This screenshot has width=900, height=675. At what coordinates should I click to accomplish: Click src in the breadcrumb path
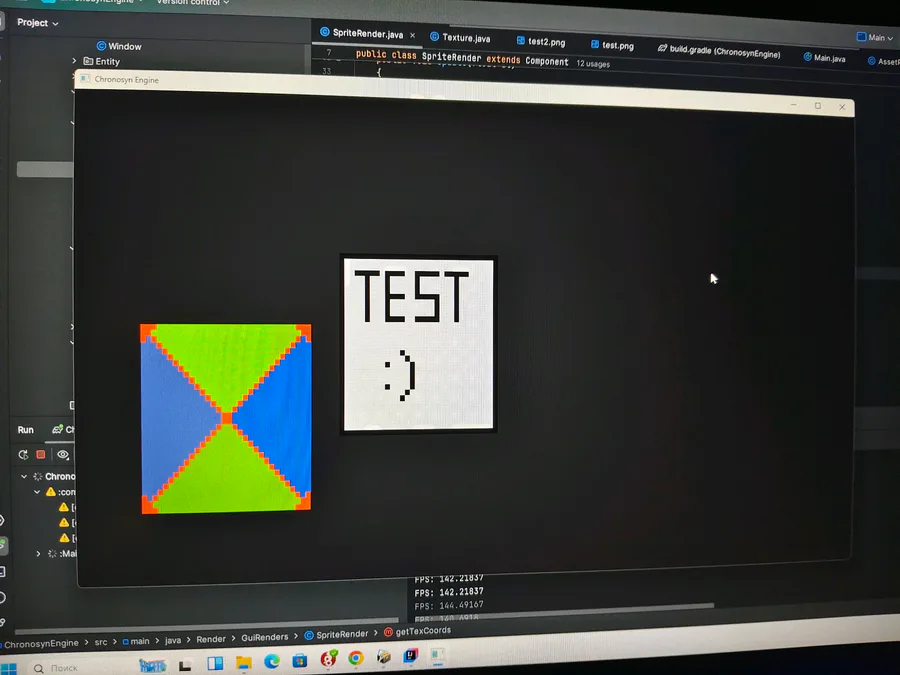[101, 642]
